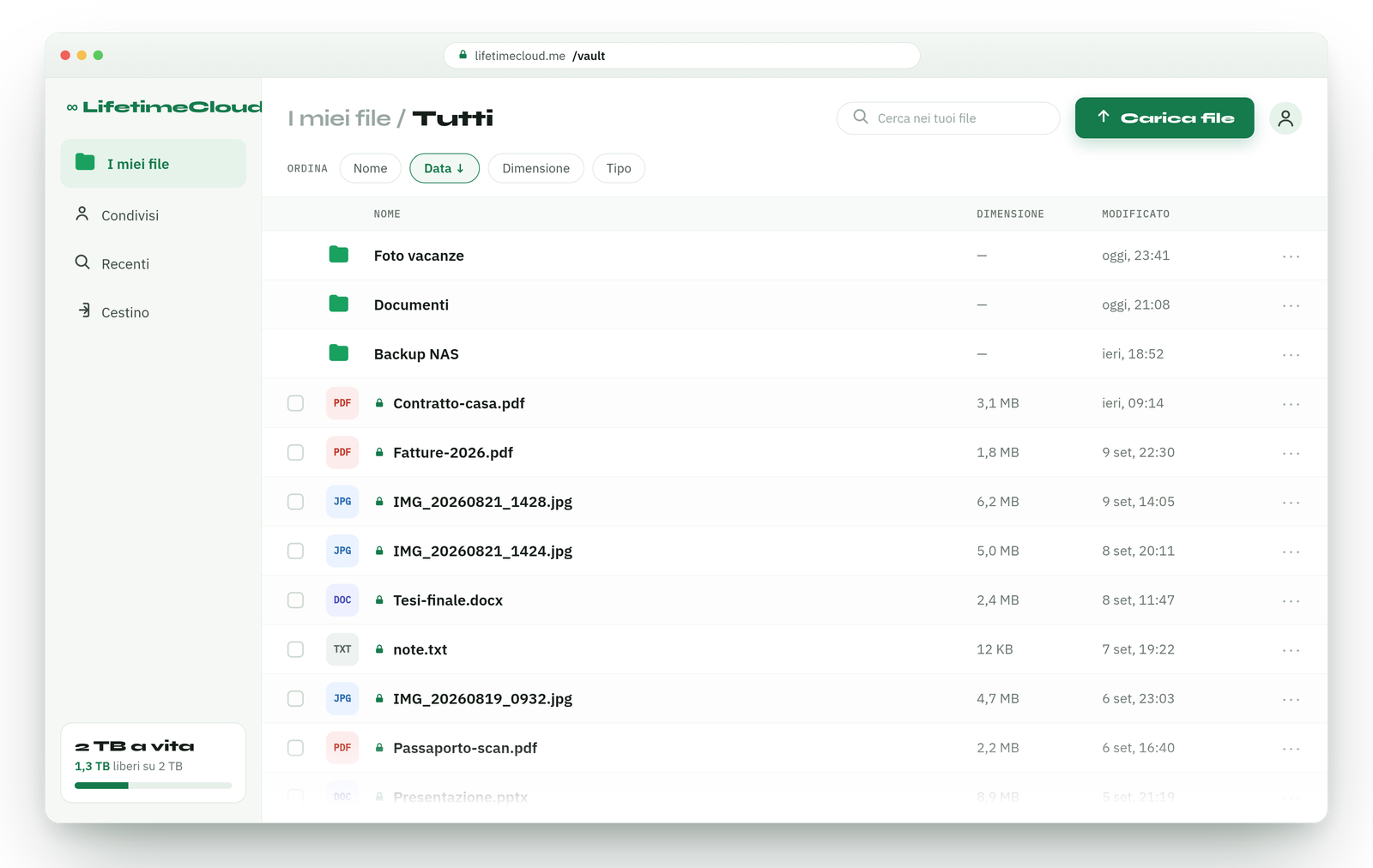Screen dimensions: 1373x868
Task: Select checkbox for IMG_20260821_1428.jpg
Action: [295, 502]
